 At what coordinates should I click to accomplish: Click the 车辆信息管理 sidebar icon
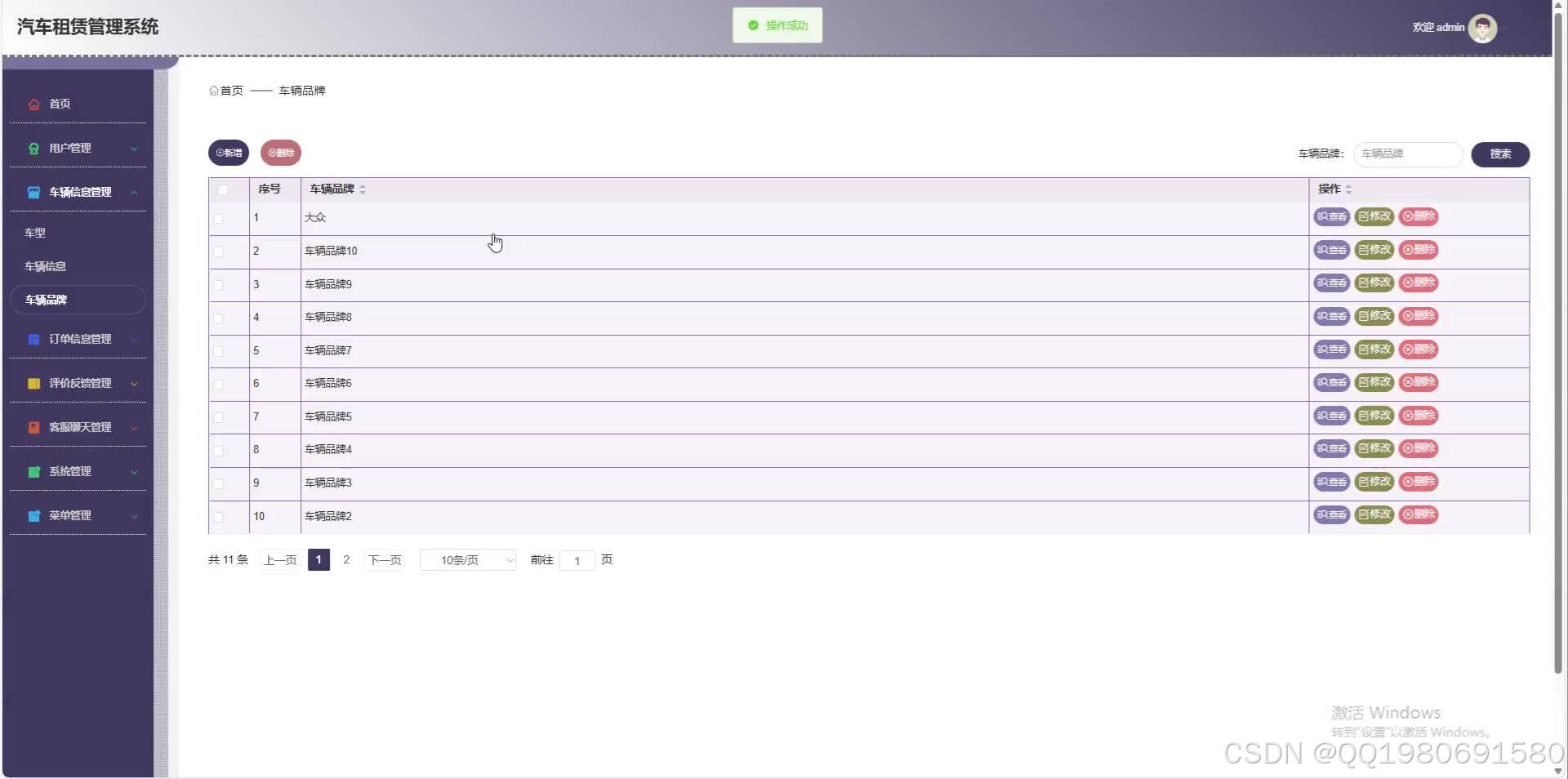point(33,193)
